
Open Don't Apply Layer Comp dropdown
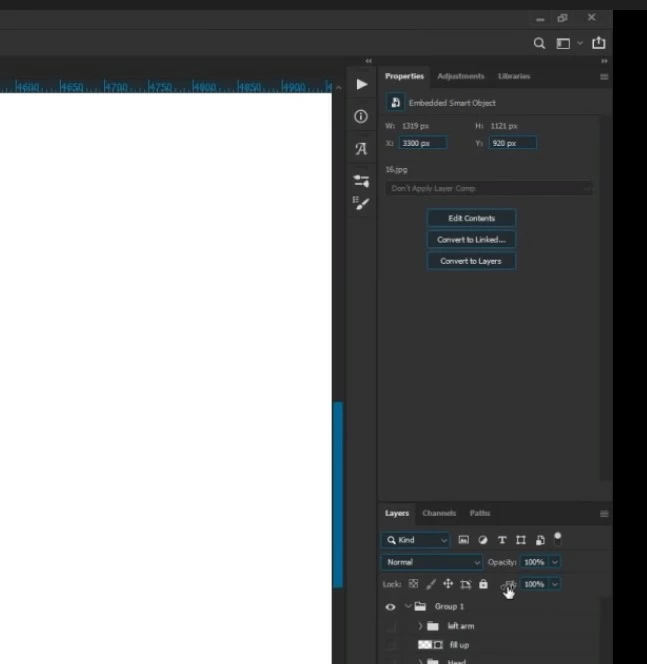click(489, 188)
